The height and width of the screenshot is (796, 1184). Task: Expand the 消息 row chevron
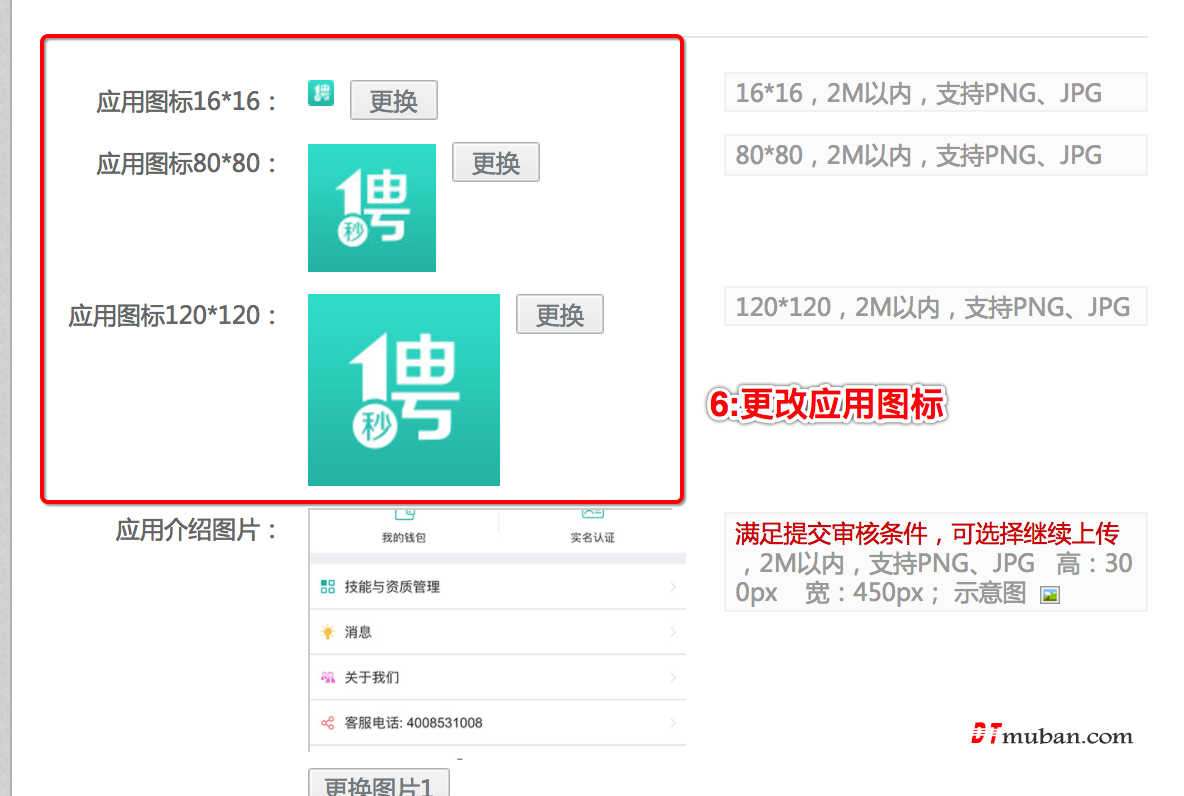point(673,632)
